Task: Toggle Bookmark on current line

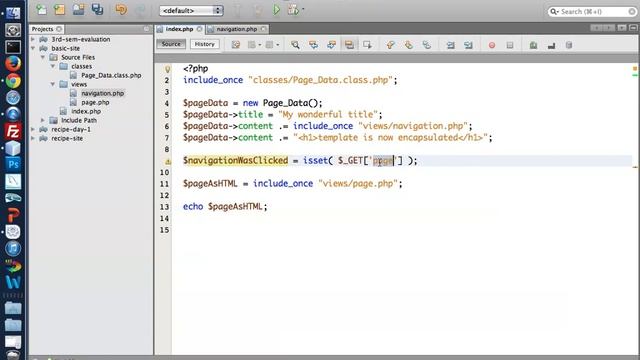Action: pos(427,45)
